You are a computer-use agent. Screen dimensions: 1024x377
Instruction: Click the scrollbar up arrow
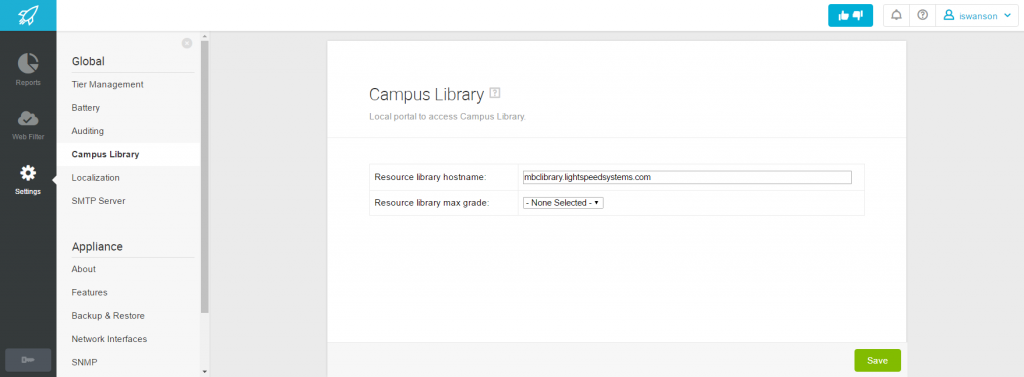tap(205, 36)
